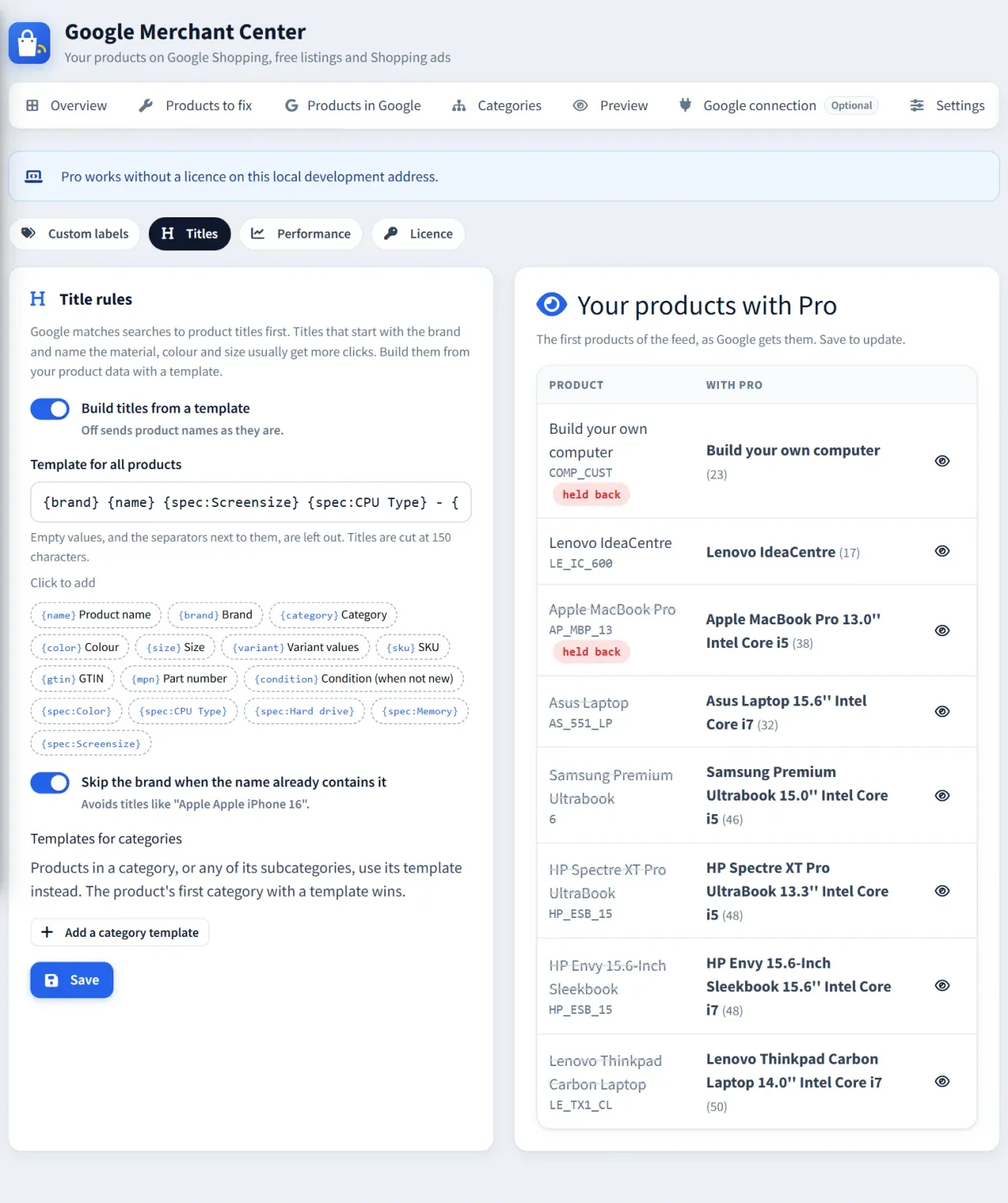Insert the {brand} Brand placeholder chip

(216, 615)
